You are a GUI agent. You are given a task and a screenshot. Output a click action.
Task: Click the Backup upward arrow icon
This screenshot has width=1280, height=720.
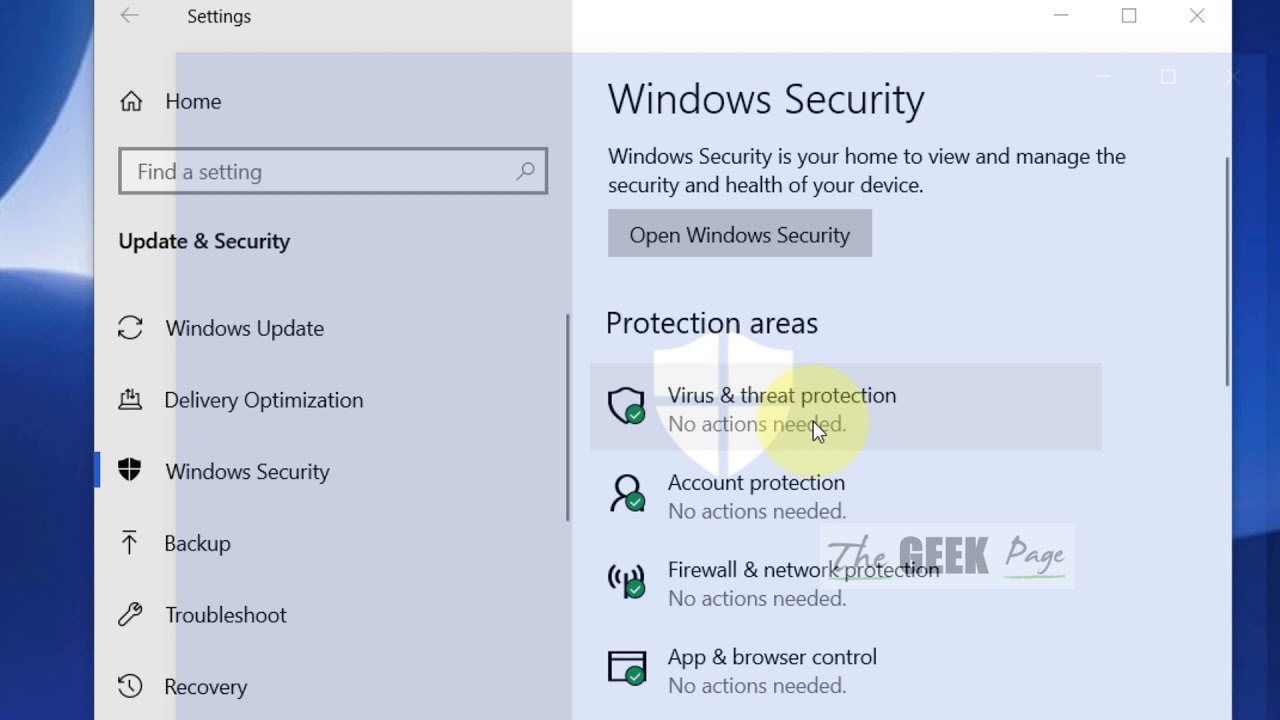(130, 543)
